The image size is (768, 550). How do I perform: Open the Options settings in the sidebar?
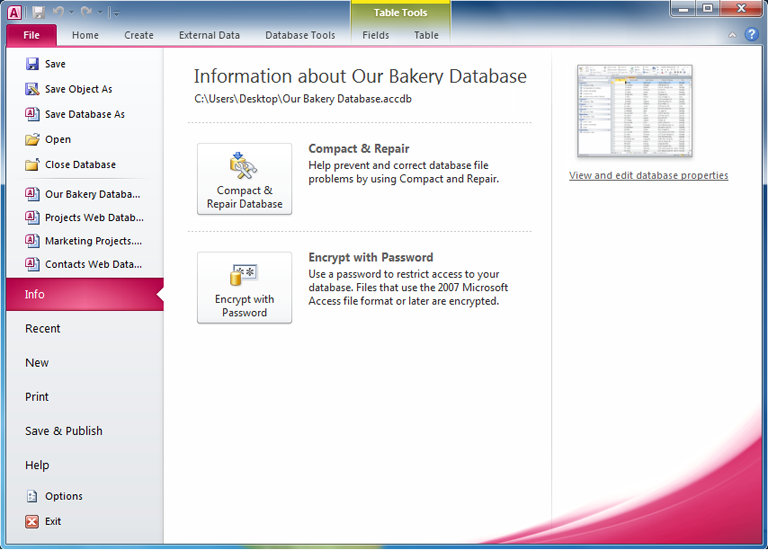[x=63, y=496]
